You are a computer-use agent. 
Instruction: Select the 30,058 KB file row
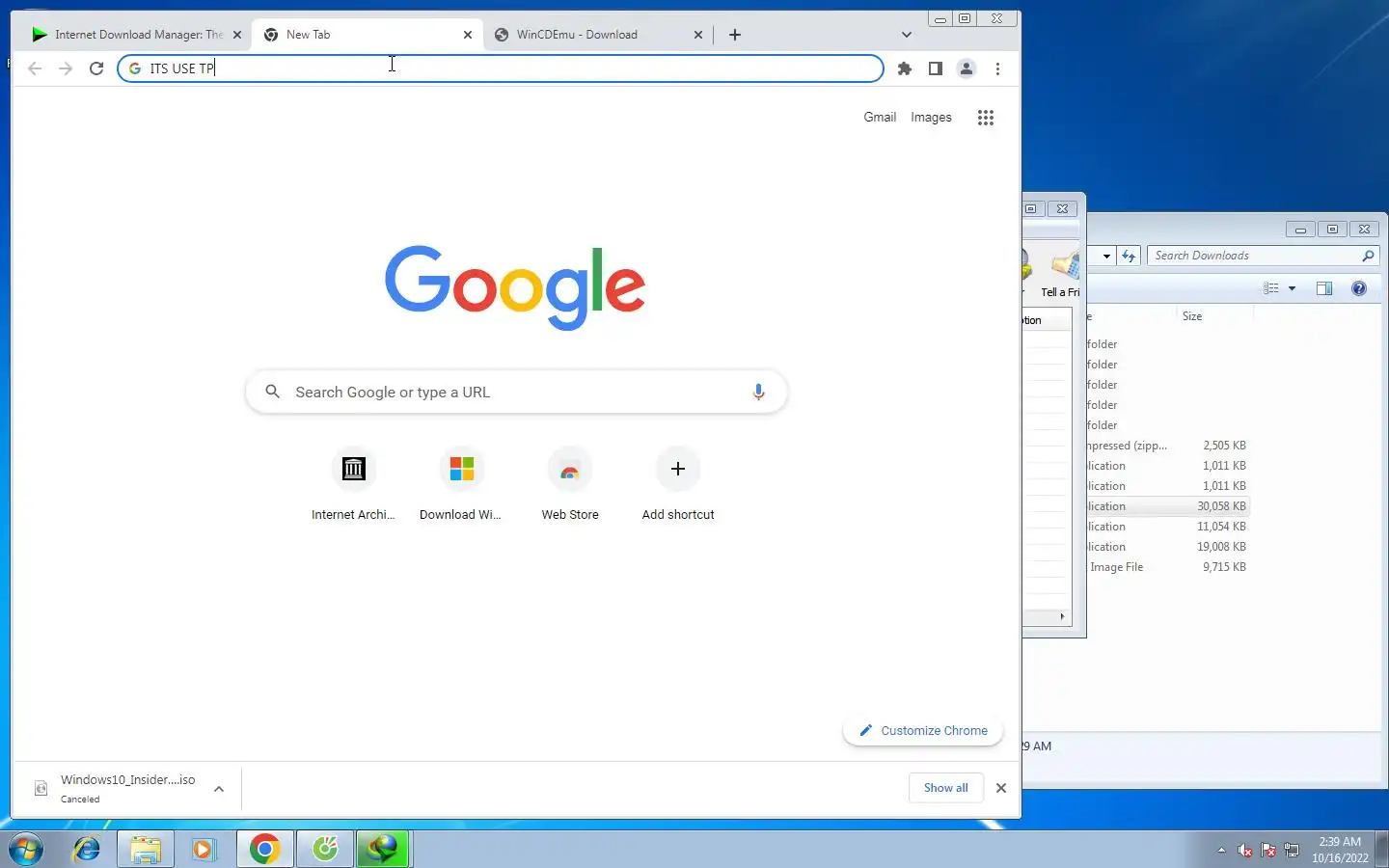point(1168,506)
